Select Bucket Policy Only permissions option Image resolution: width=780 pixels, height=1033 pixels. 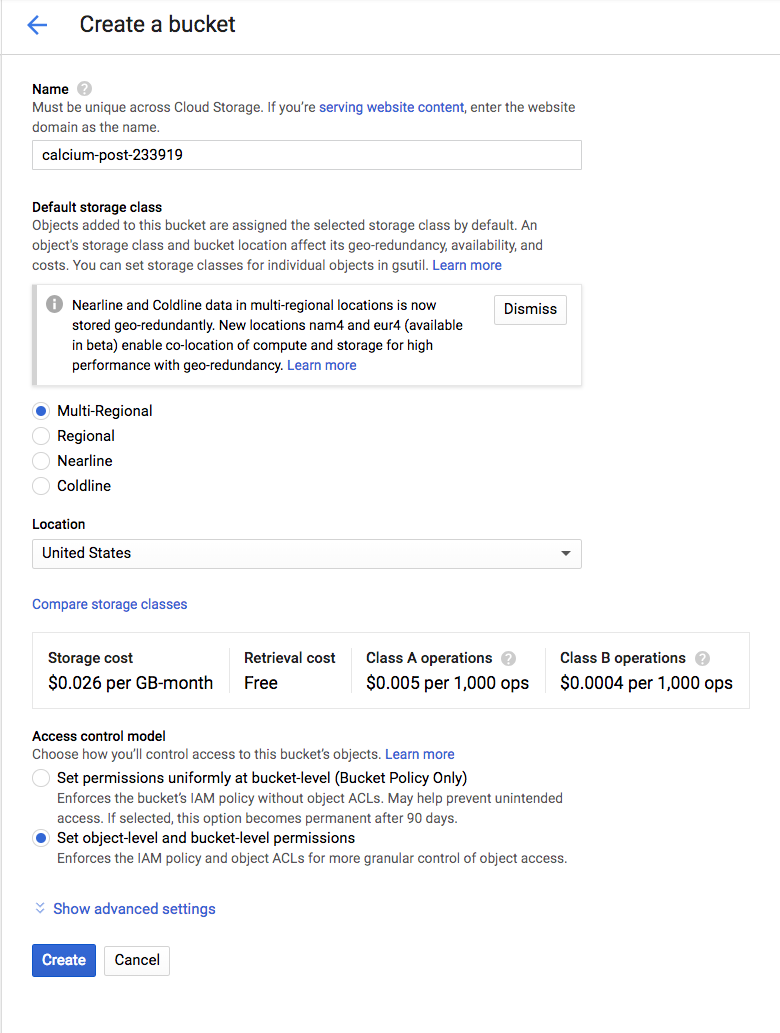tap(41, 778)
